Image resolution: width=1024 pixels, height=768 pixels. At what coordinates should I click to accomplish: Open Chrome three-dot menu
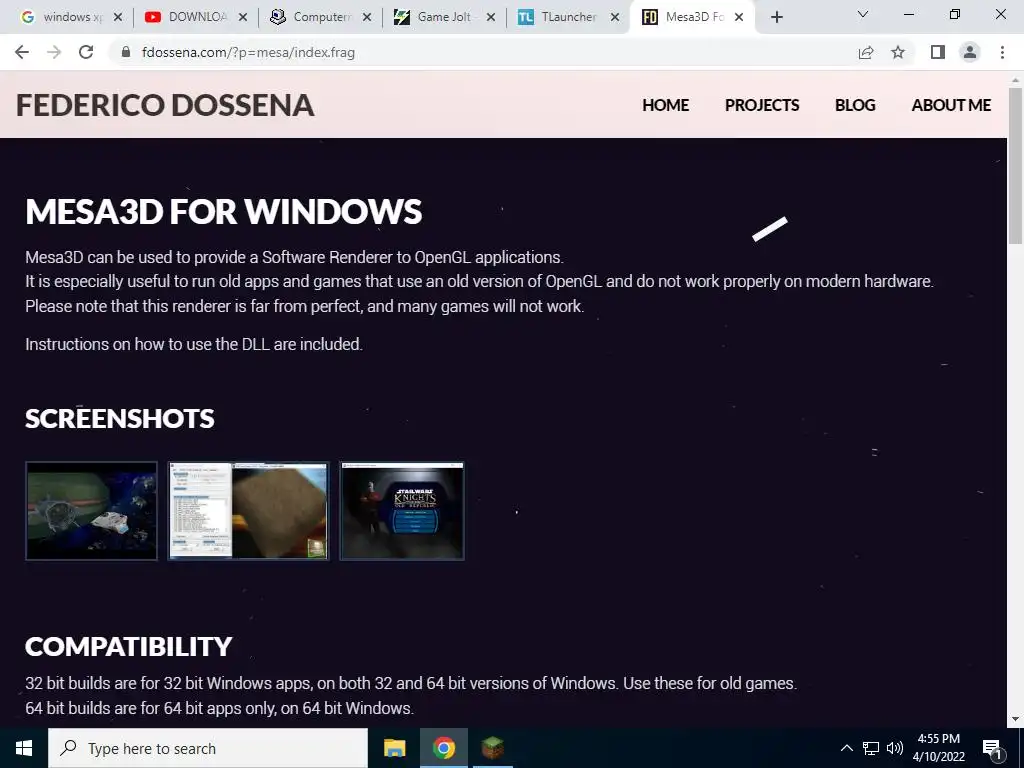[x=1002, y=52]
